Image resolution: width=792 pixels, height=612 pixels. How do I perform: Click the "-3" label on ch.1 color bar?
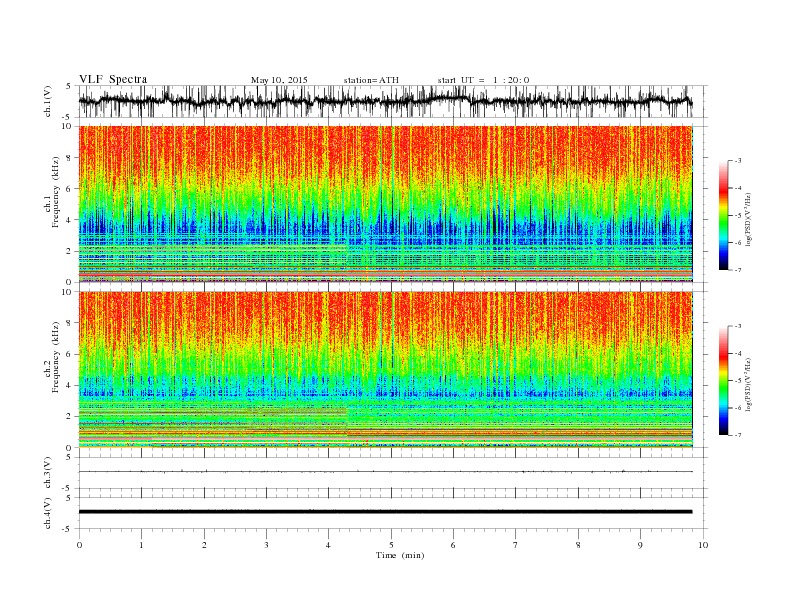click(x=738, y=161)
